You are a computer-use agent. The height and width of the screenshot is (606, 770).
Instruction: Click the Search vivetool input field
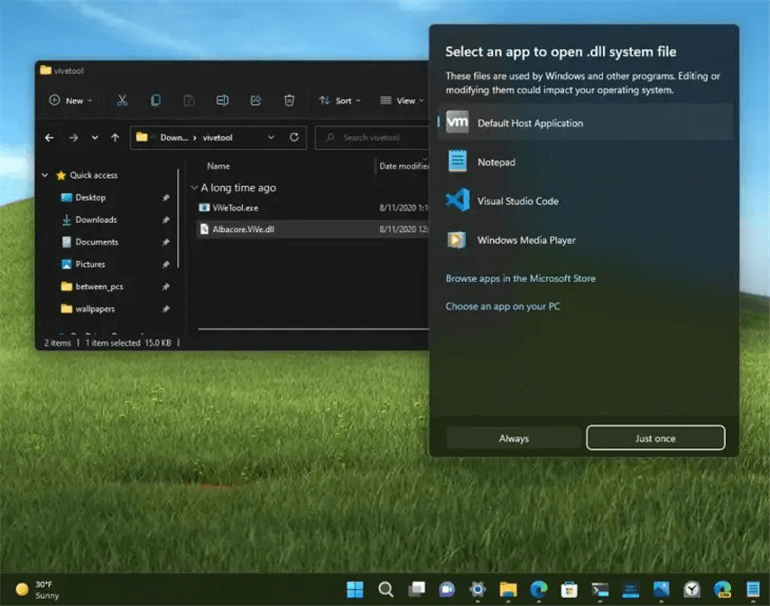click(372, 138)
